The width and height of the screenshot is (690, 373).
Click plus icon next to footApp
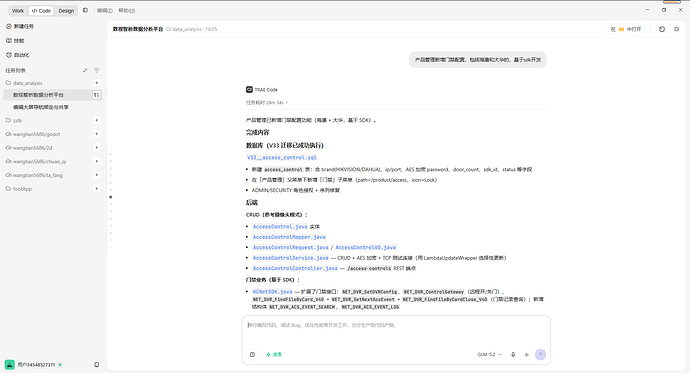click(x=96, y=188)
